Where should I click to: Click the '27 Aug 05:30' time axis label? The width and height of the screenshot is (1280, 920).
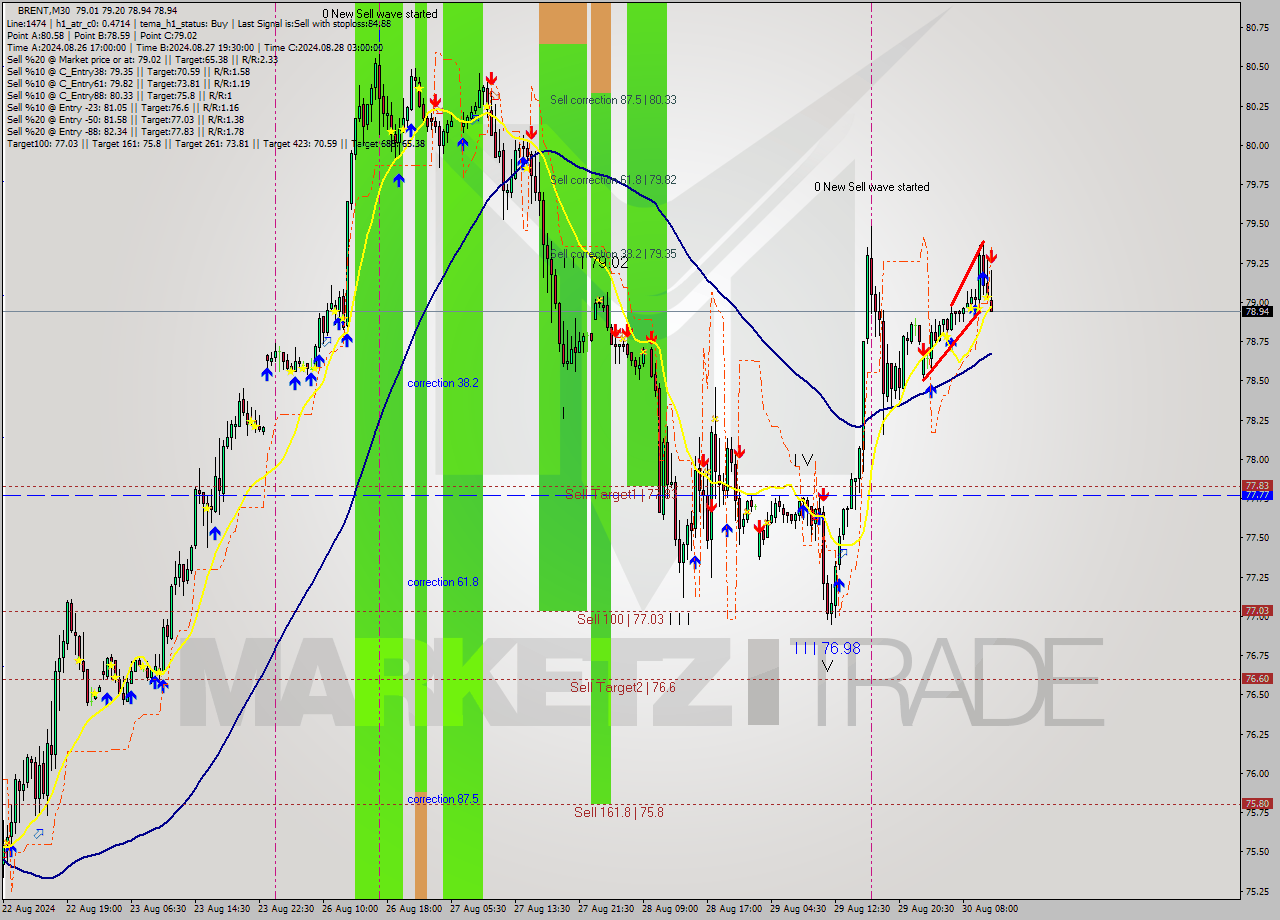click(479, 909)
